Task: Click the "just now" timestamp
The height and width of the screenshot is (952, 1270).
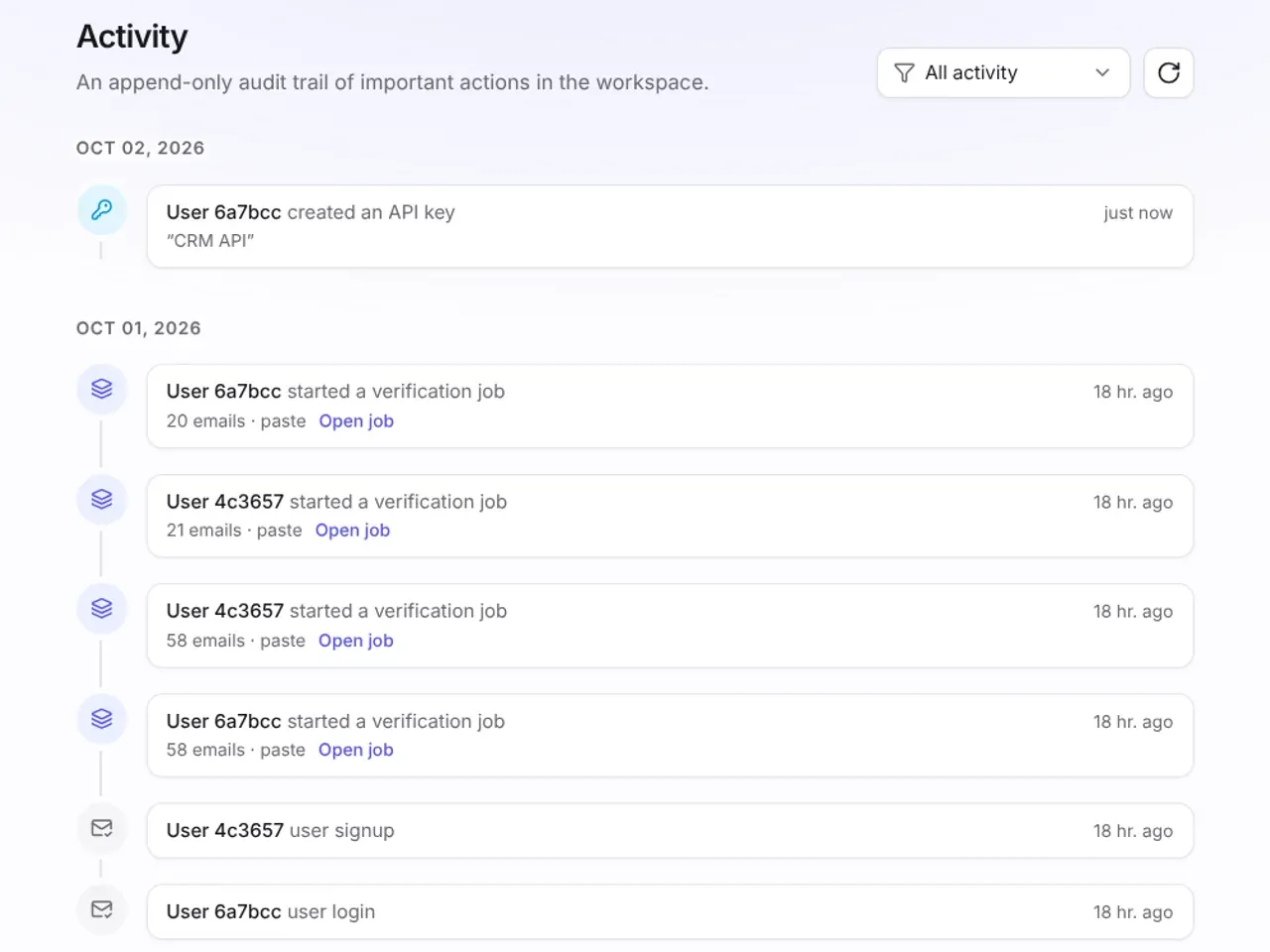Action: click(x=1138, y=212)
